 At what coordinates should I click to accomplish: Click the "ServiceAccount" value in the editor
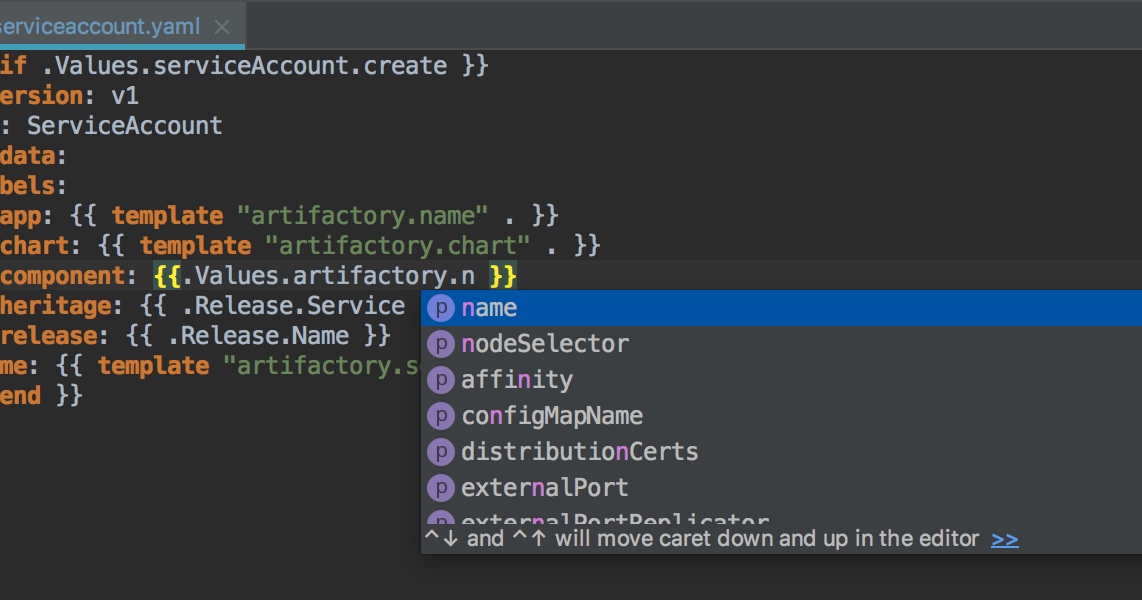(124, 125)
